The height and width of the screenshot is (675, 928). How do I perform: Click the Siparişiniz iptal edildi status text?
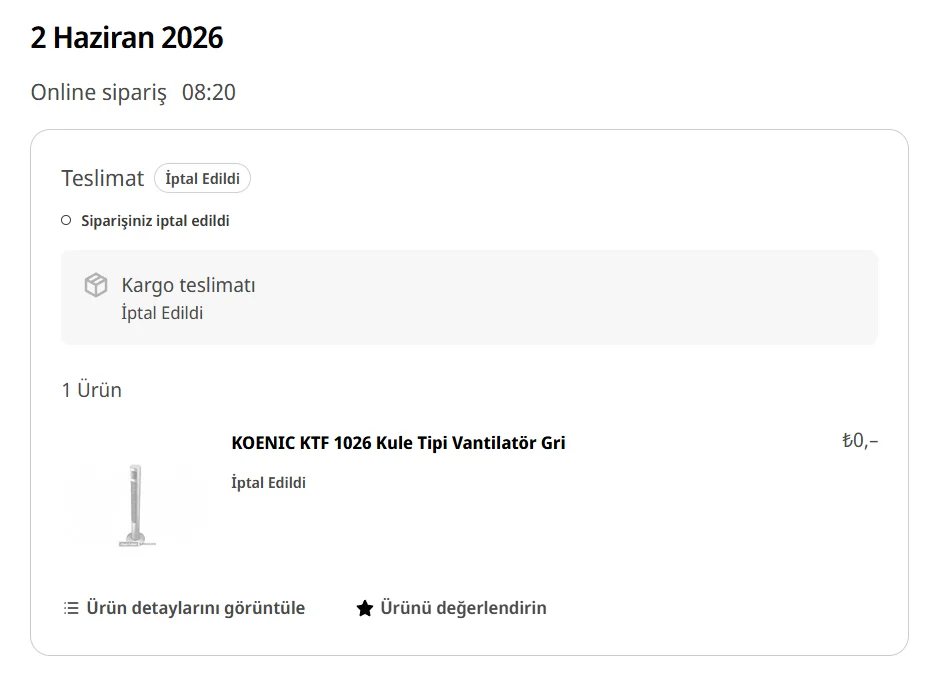coord(155,221)
